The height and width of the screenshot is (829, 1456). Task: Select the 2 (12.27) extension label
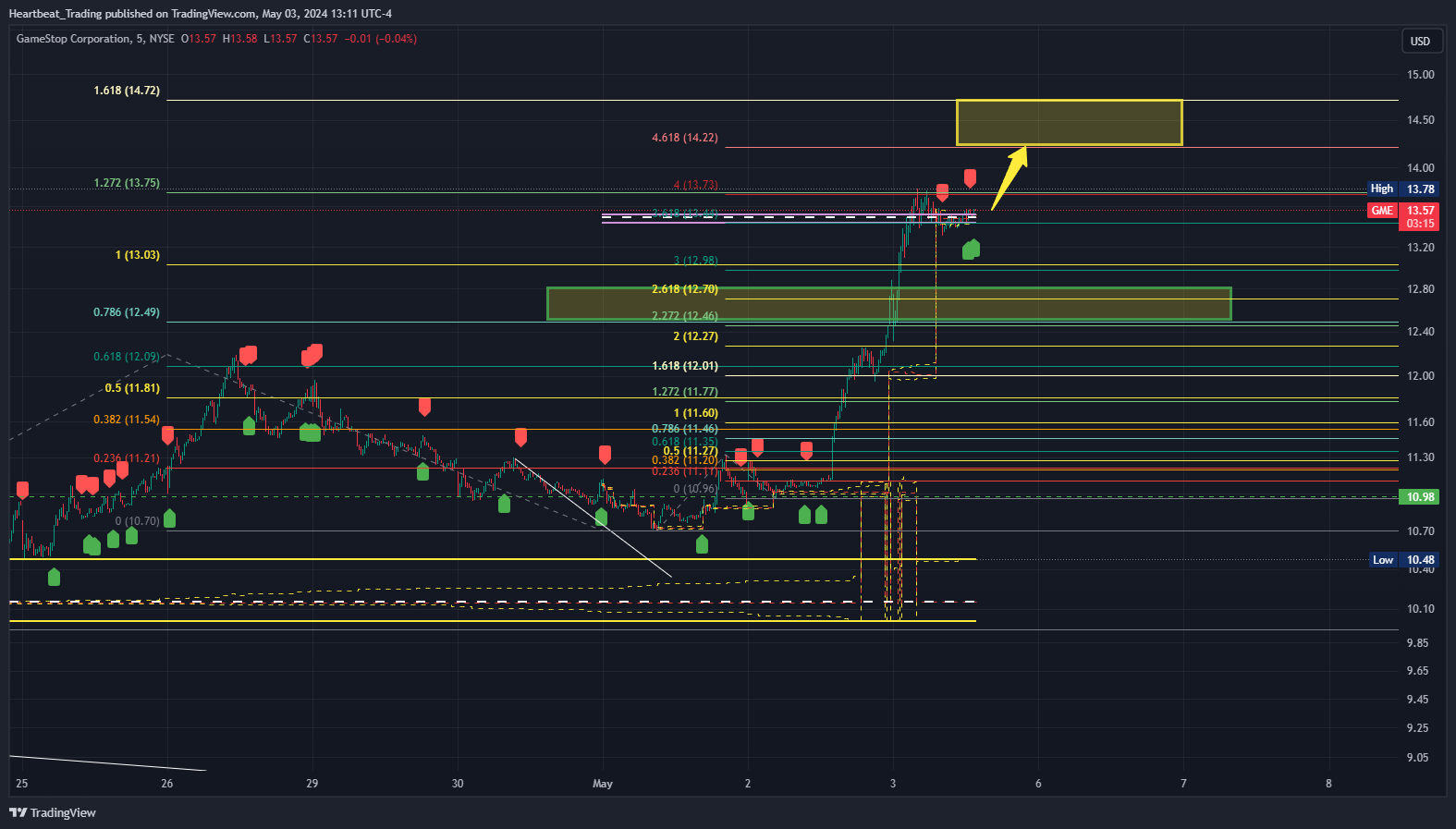point(695,336)
